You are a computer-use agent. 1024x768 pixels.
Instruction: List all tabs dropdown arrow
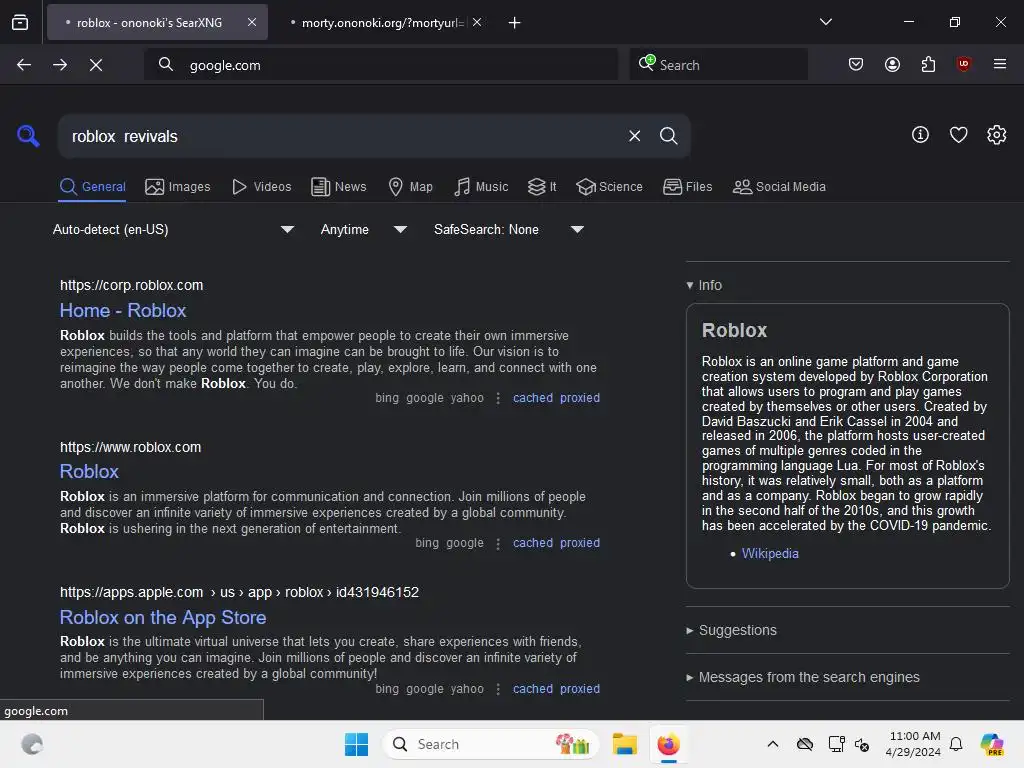[825, 22]
